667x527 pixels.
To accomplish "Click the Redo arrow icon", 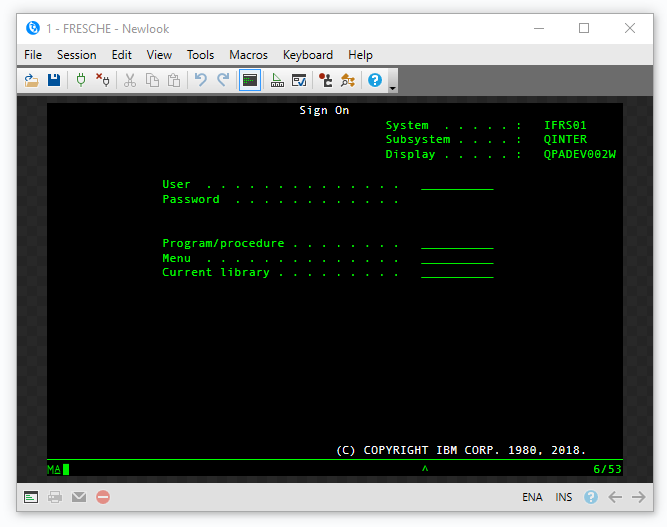I will (x=223, y=80).
